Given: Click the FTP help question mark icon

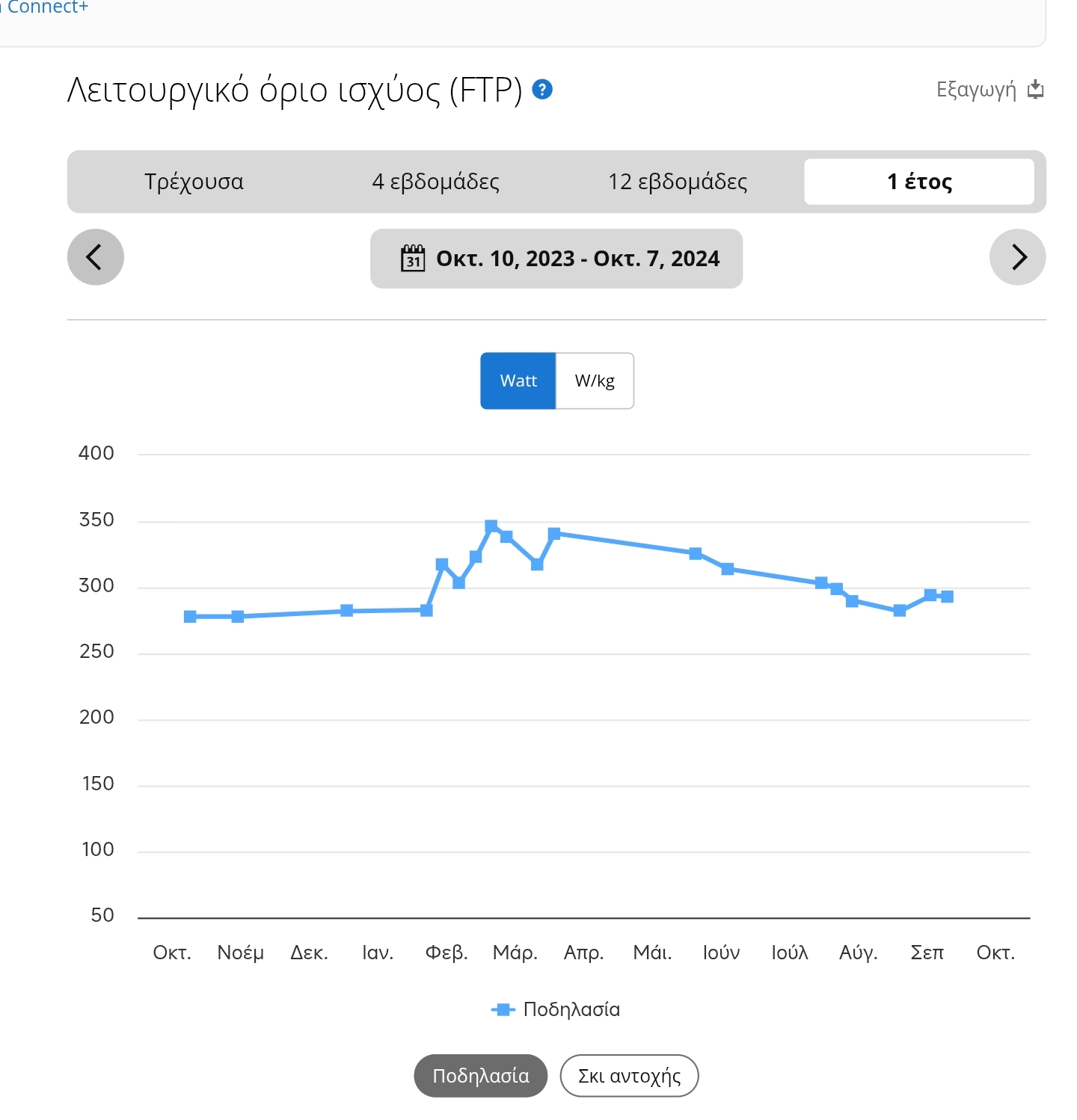Looking at the screenshot, I should [x=542, y=90].
